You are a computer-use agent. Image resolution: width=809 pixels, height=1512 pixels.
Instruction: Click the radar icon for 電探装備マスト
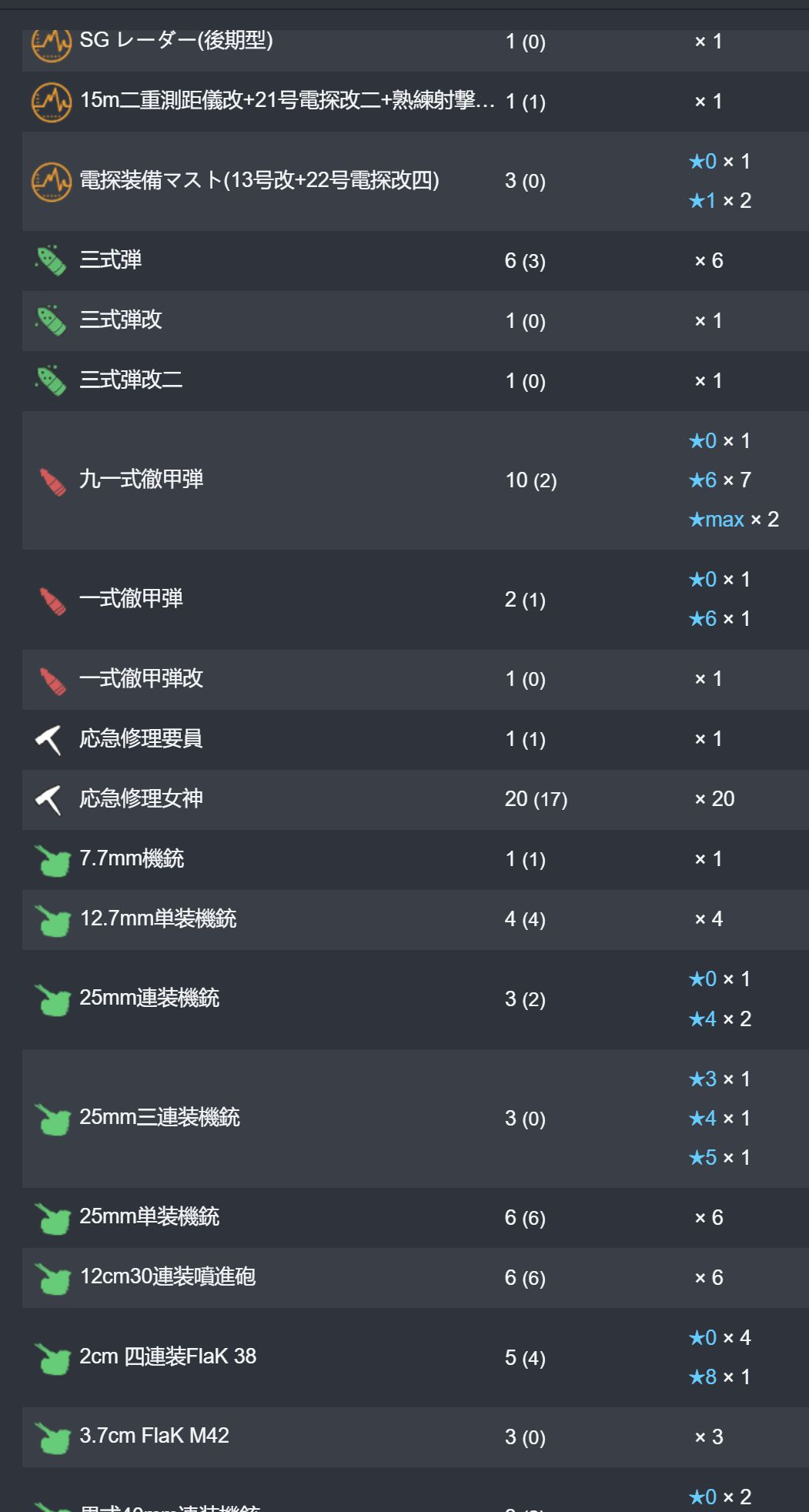tap(52, 182)
